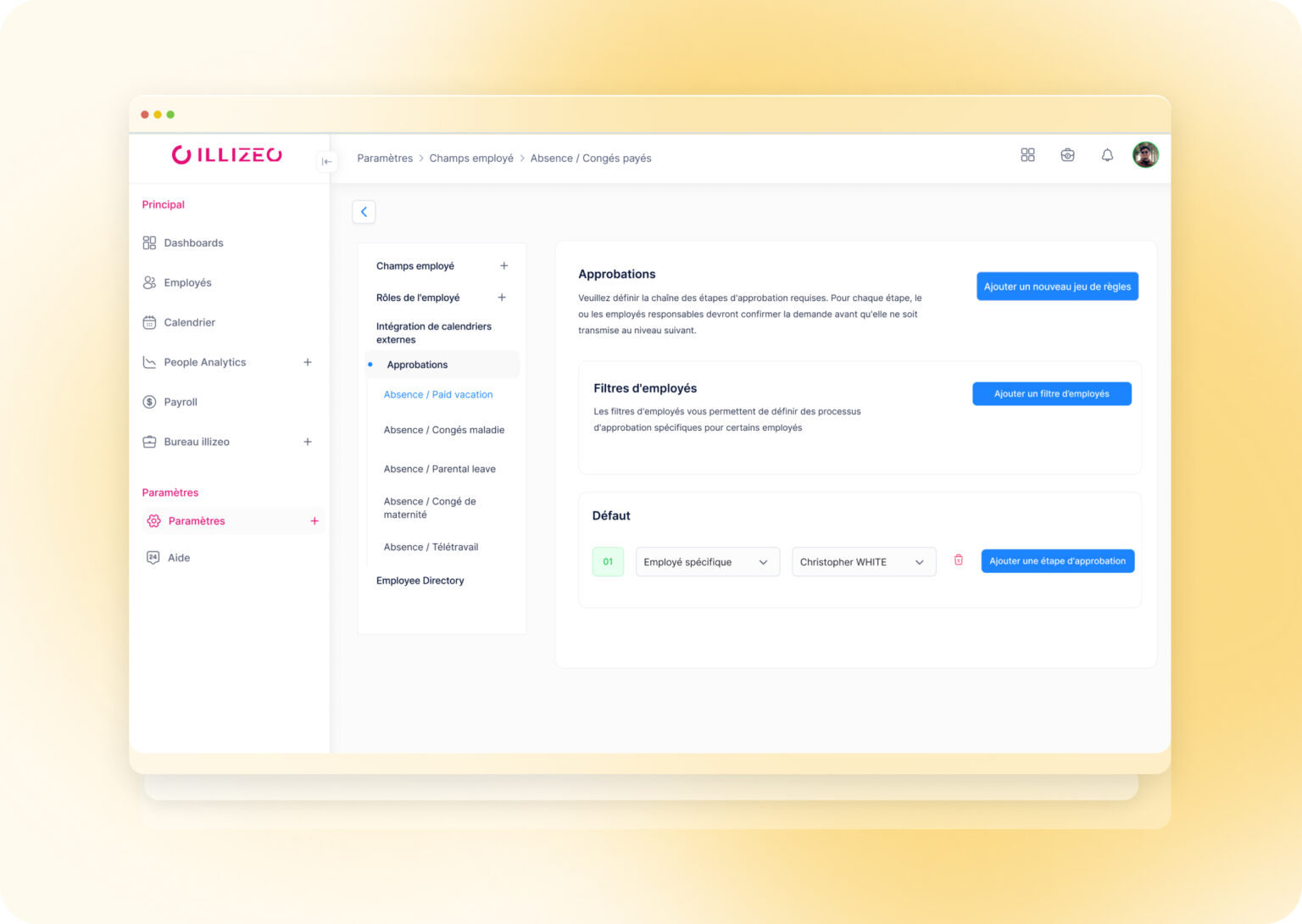Click the Illizeo logo
Screen dimensions: 1302x924
(226, 155)
